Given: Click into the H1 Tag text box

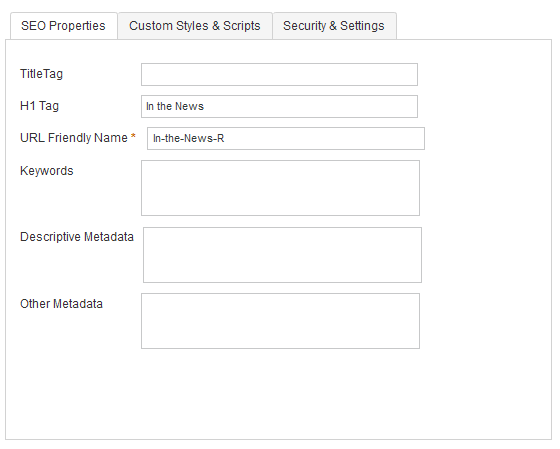Looking at the screenshot, I should click(x=279, y=106).
